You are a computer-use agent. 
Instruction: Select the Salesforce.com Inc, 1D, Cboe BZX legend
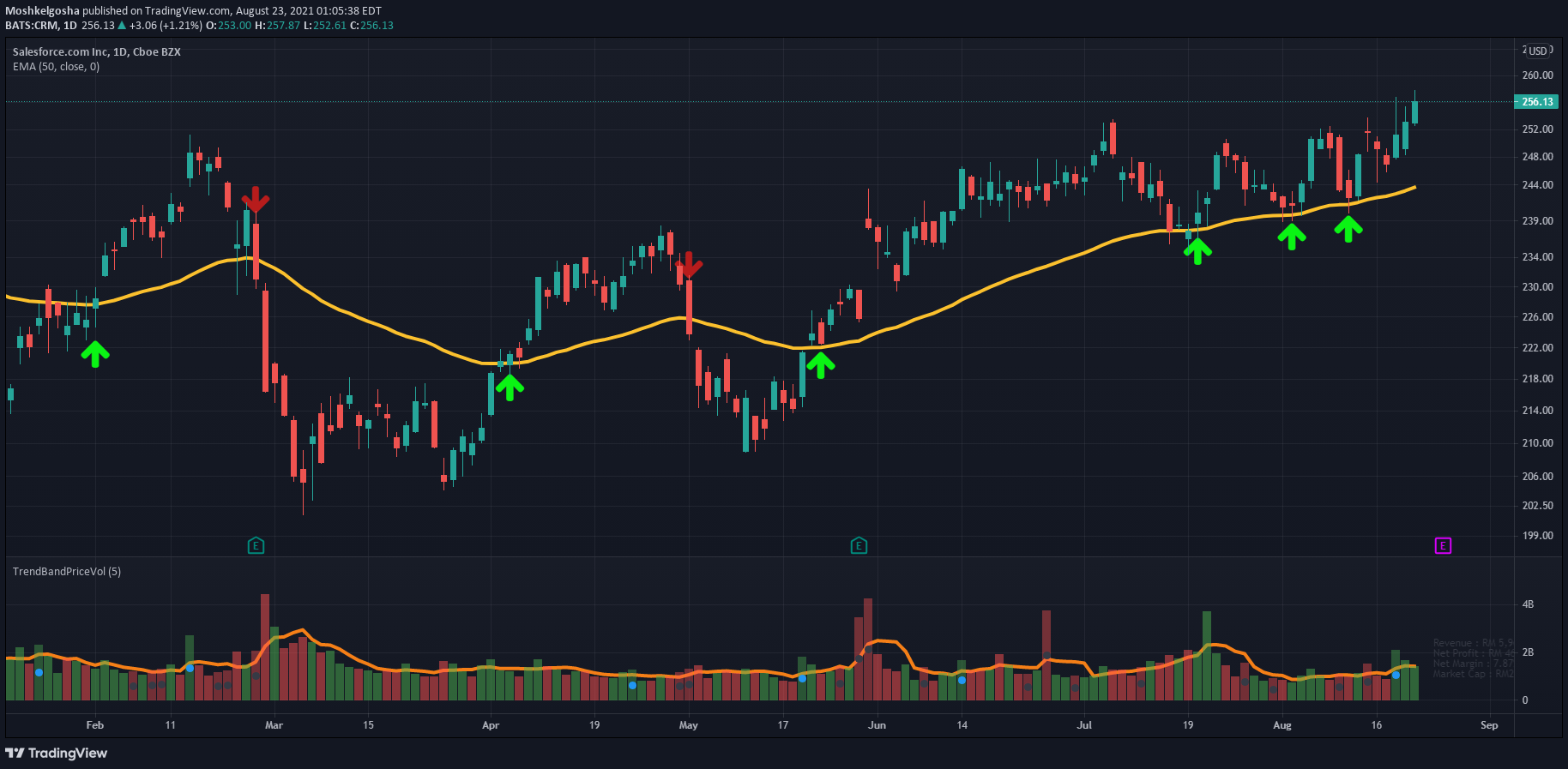point(97,51)
